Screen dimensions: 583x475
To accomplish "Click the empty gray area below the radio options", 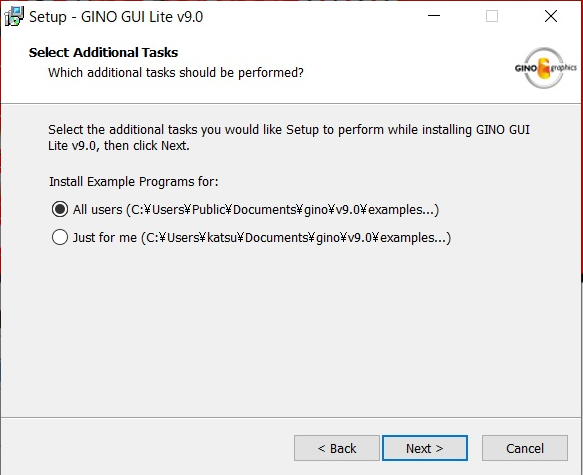I will click(x=290, y=331).
